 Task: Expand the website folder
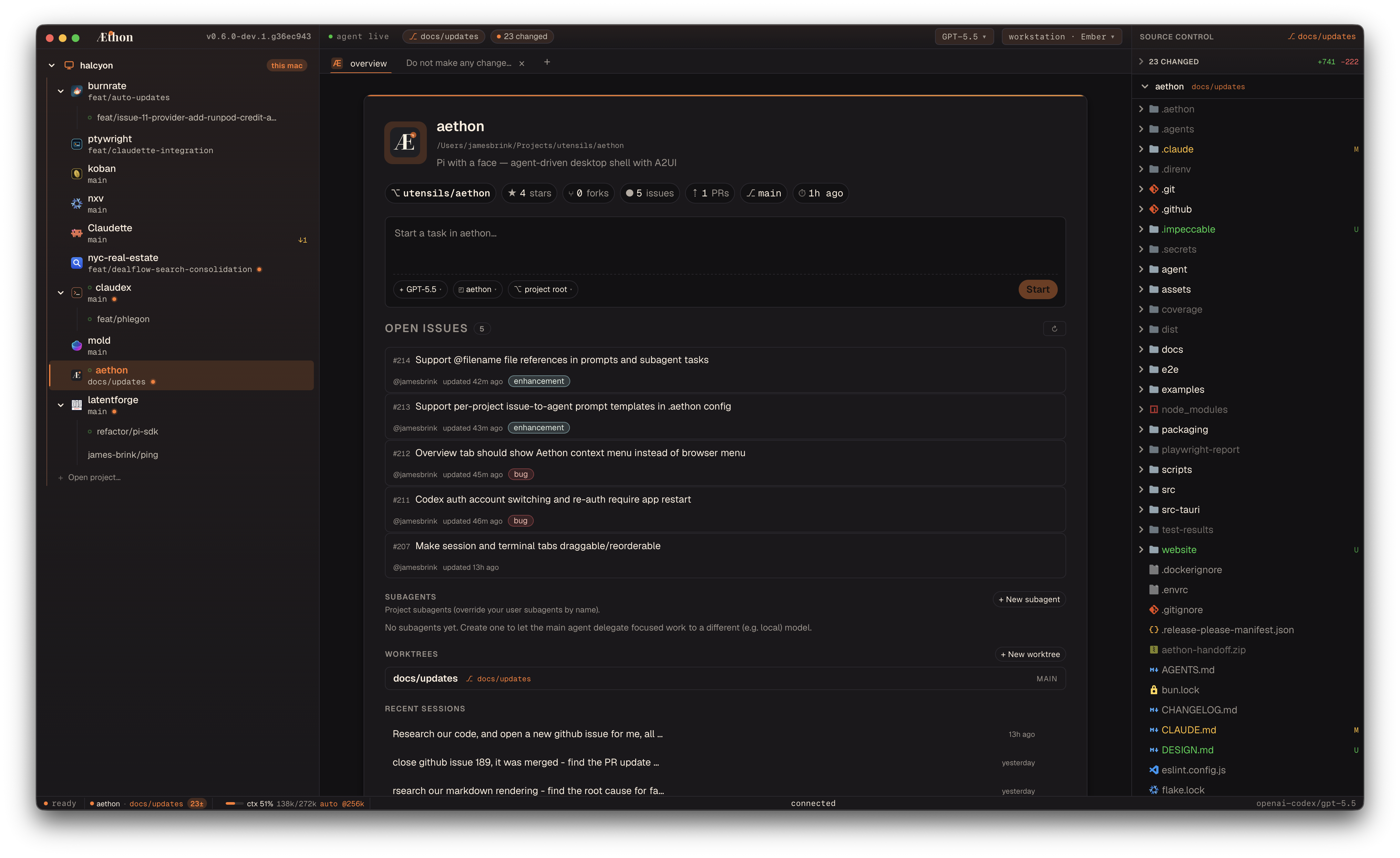(x=1141, y=550)
